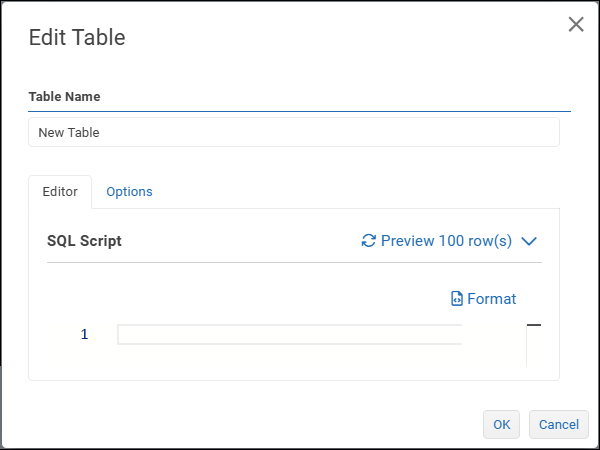Click the Format text link
This screenshot has height=450, width=600.
pos(492,299)
